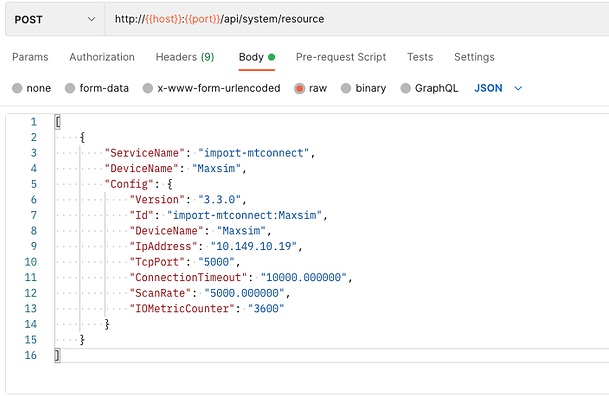Switch to the Params tab
609x396 pixels.
click(30, 57)
